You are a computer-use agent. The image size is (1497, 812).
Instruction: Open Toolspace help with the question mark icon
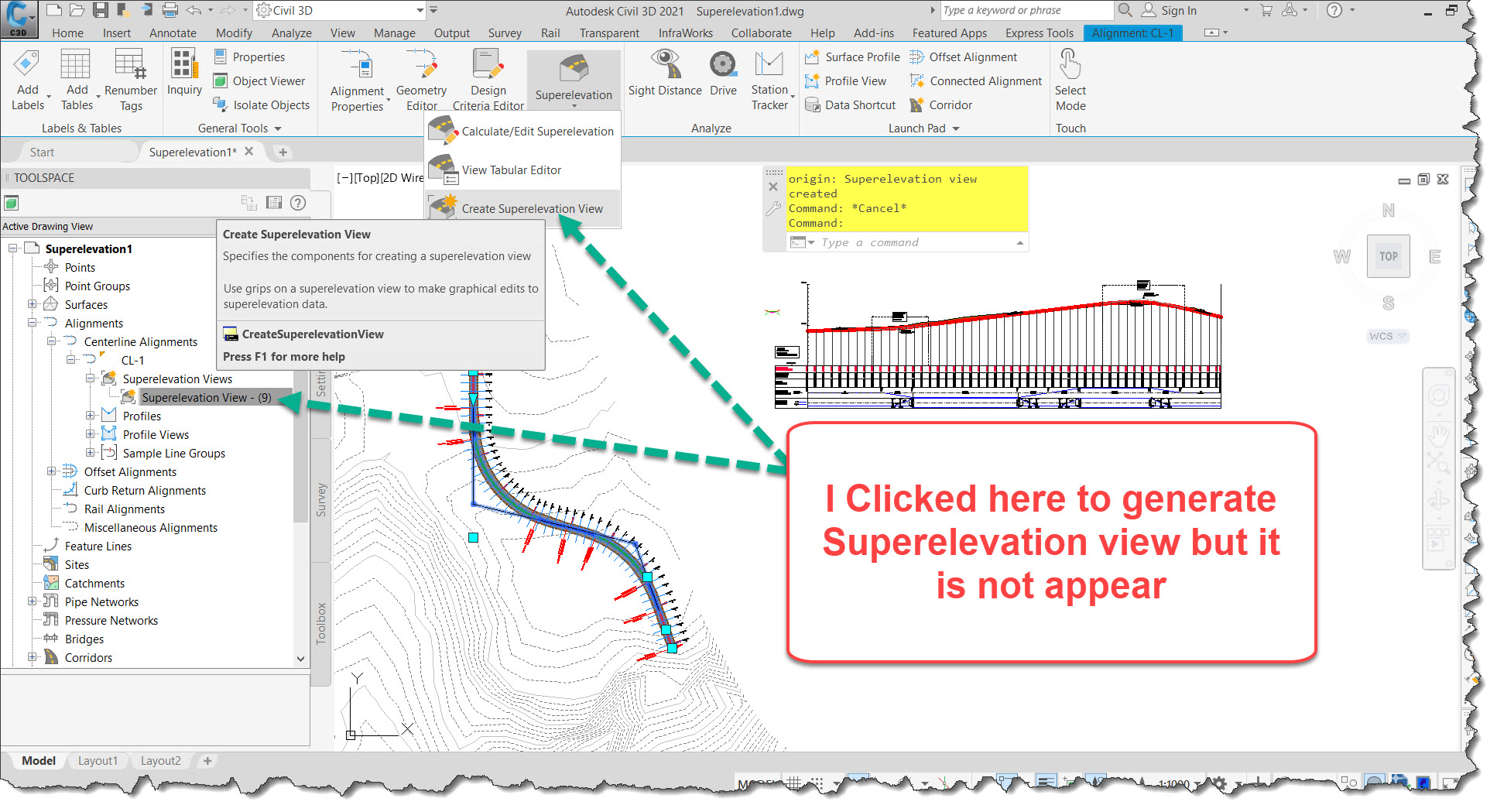tap(298, 203)
